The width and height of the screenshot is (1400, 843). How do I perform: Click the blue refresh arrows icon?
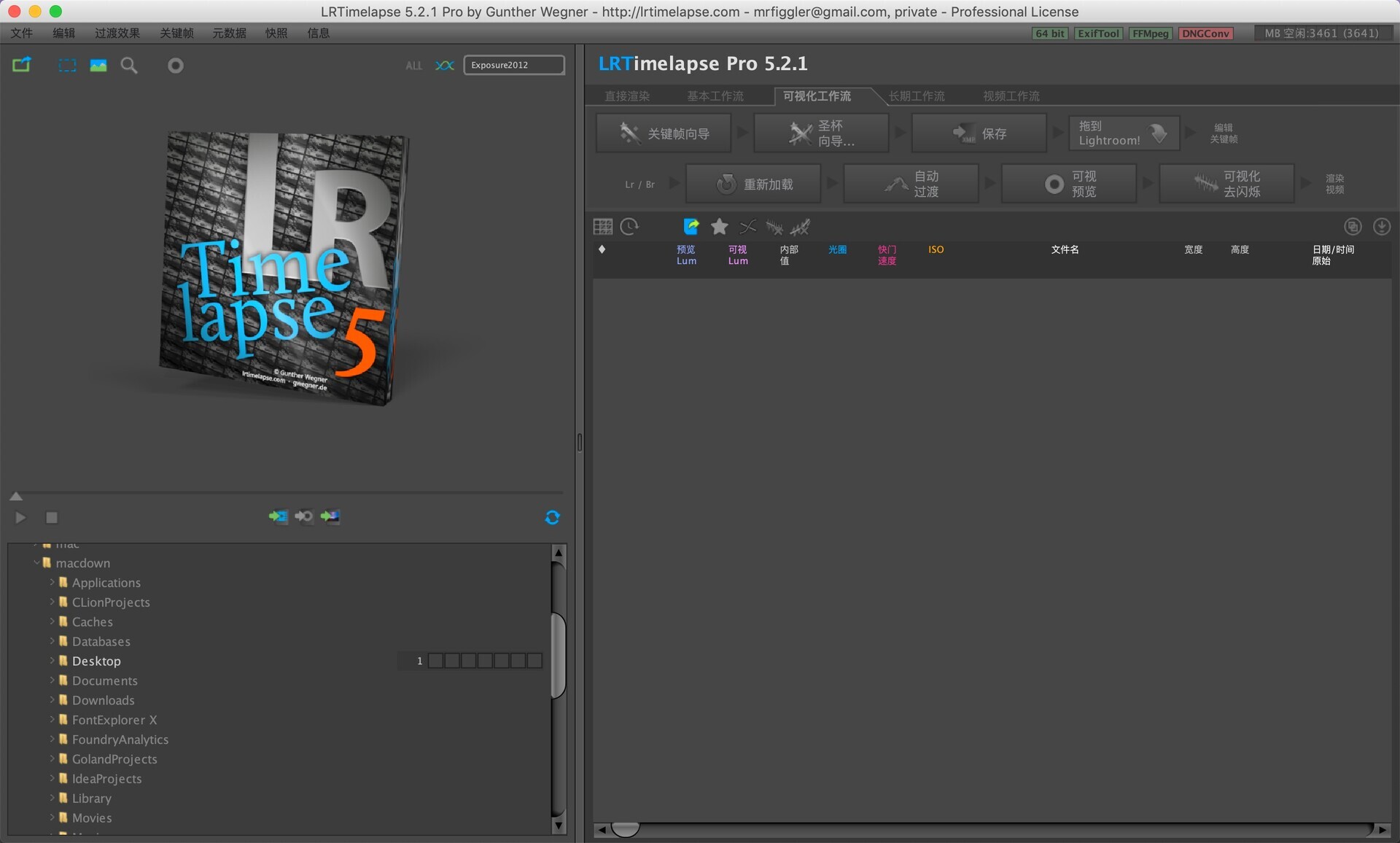point(553,517)
